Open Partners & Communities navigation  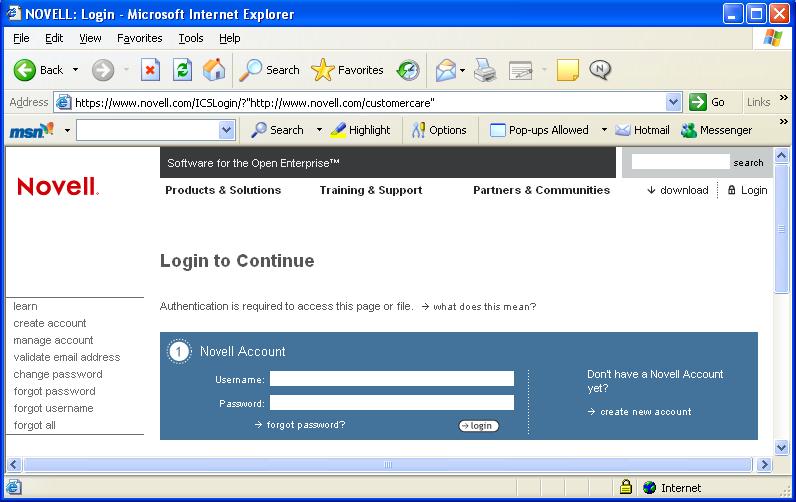[541, 190]
